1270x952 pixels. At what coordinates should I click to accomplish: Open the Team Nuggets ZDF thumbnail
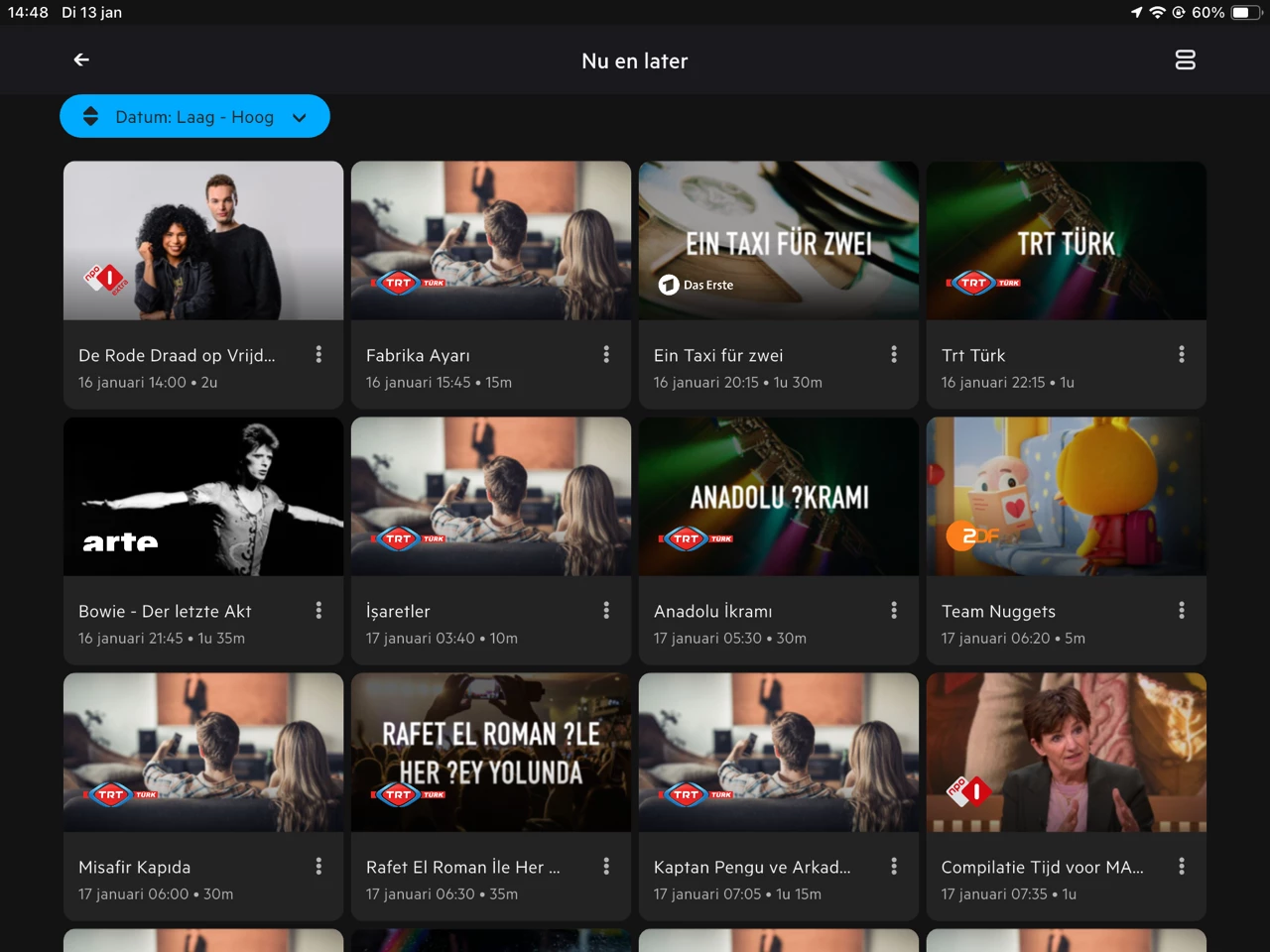pyautogui.click(x=1067, y=497)
